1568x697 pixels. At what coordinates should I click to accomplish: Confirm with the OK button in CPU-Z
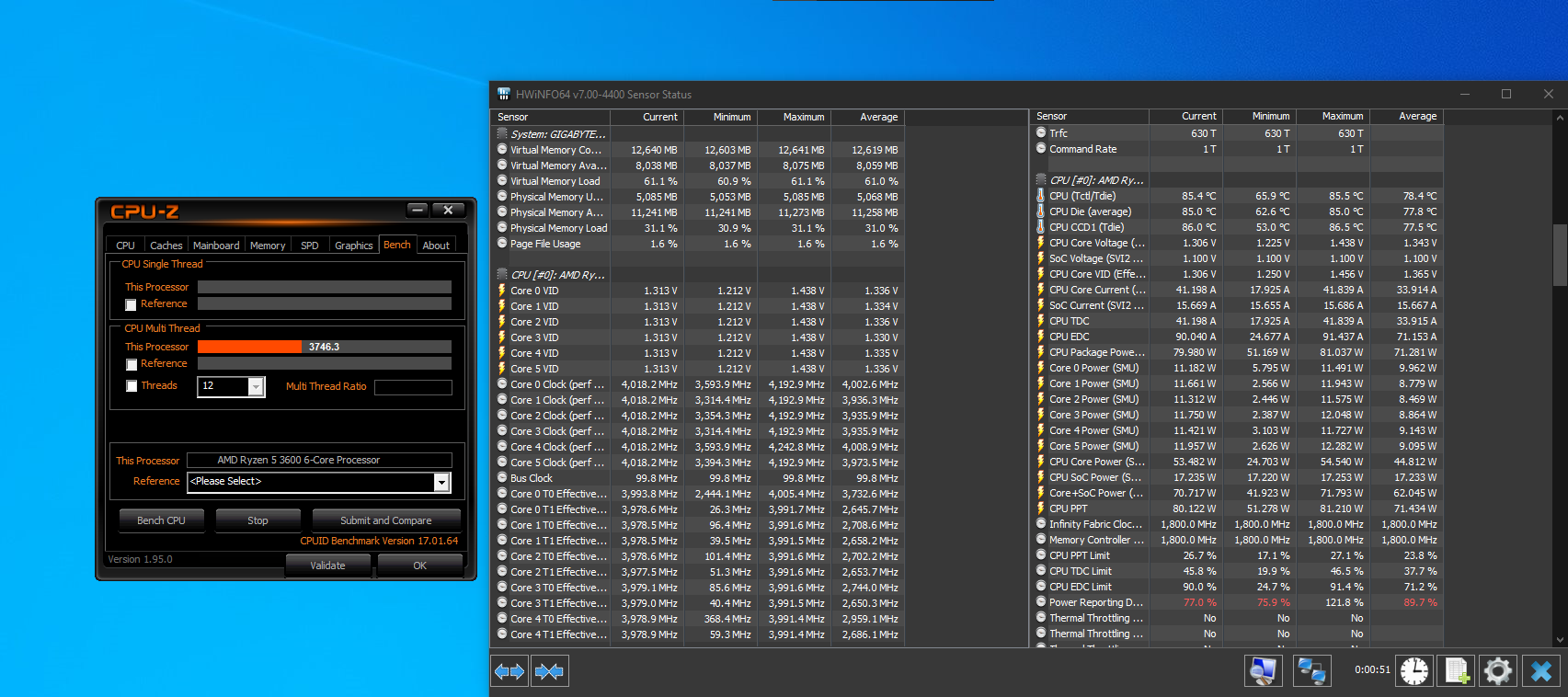click(419, 566)
